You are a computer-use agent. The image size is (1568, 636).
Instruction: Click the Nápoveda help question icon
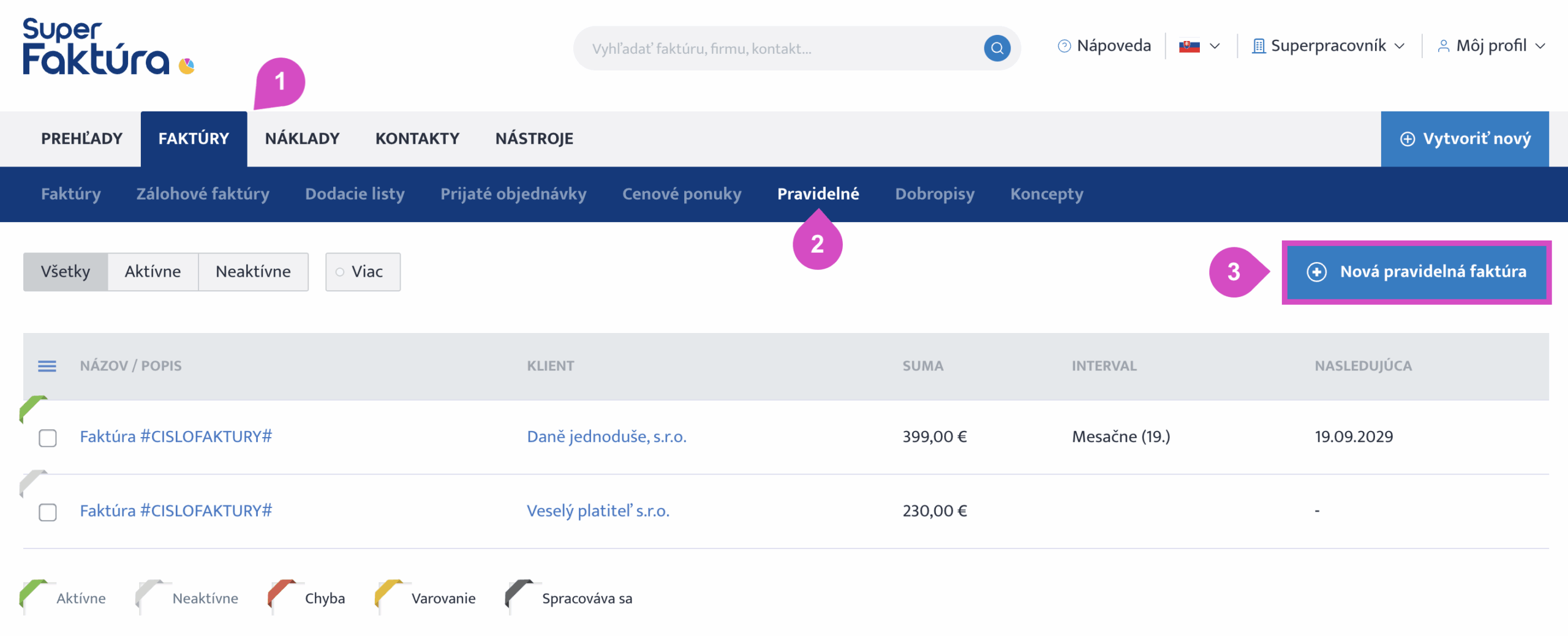coord(1065,46)
